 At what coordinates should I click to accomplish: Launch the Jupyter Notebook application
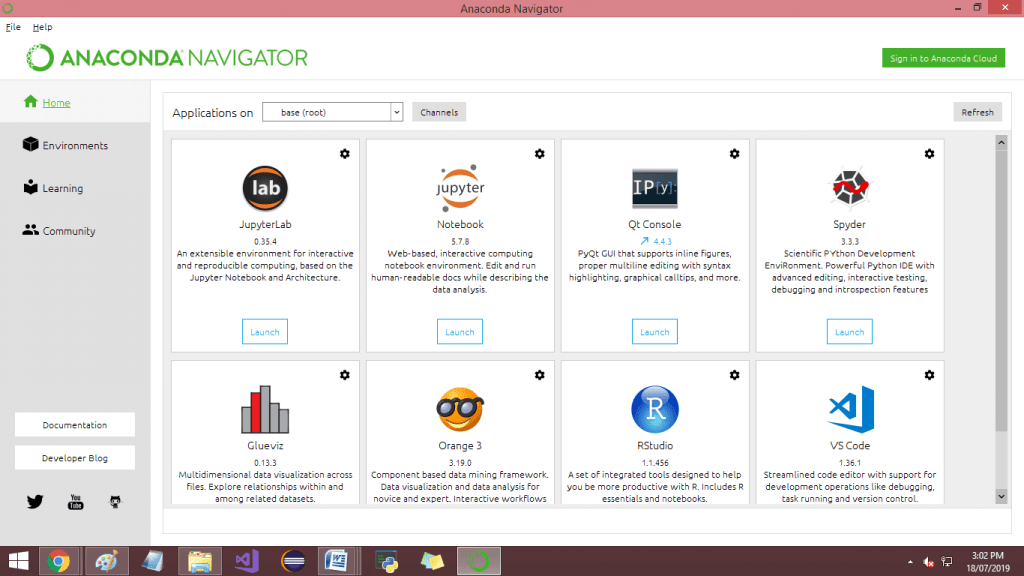[x=460, y=332]
